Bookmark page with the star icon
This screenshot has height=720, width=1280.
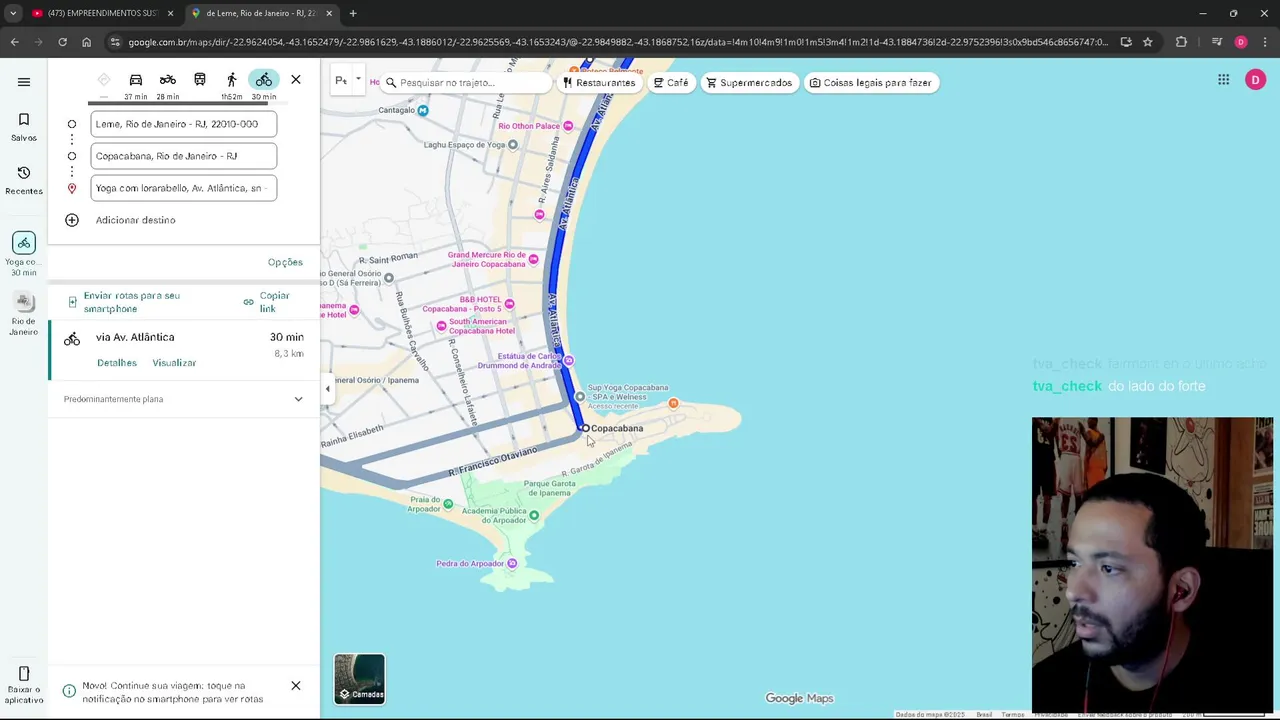point(1148,42)
